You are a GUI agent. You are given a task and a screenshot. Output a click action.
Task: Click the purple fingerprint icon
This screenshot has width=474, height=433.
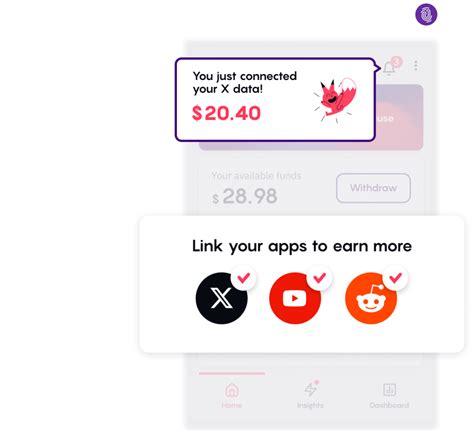[x=426, y=14]
